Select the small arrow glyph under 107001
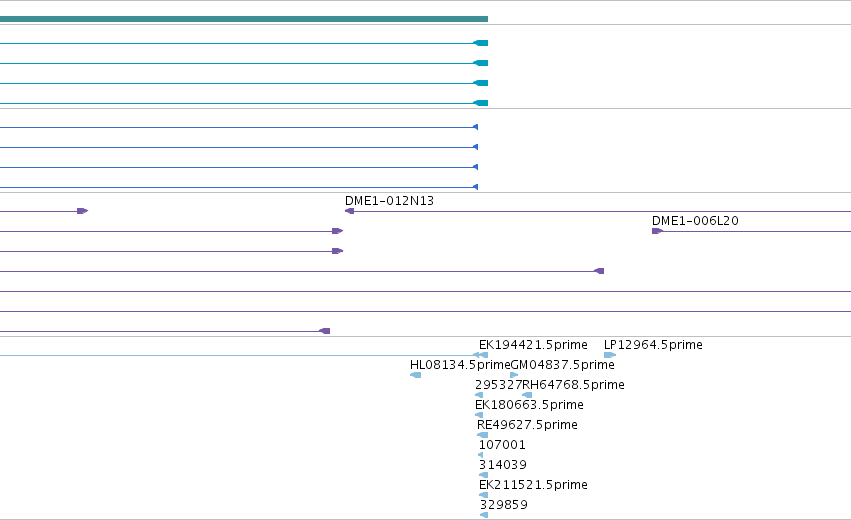The height and width of the screenshot is (520, 851). point(480,455)
